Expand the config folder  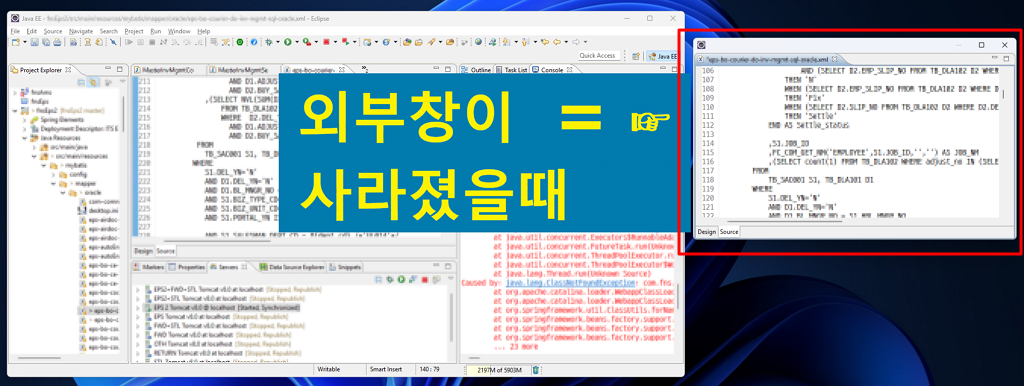coord(54,175)
